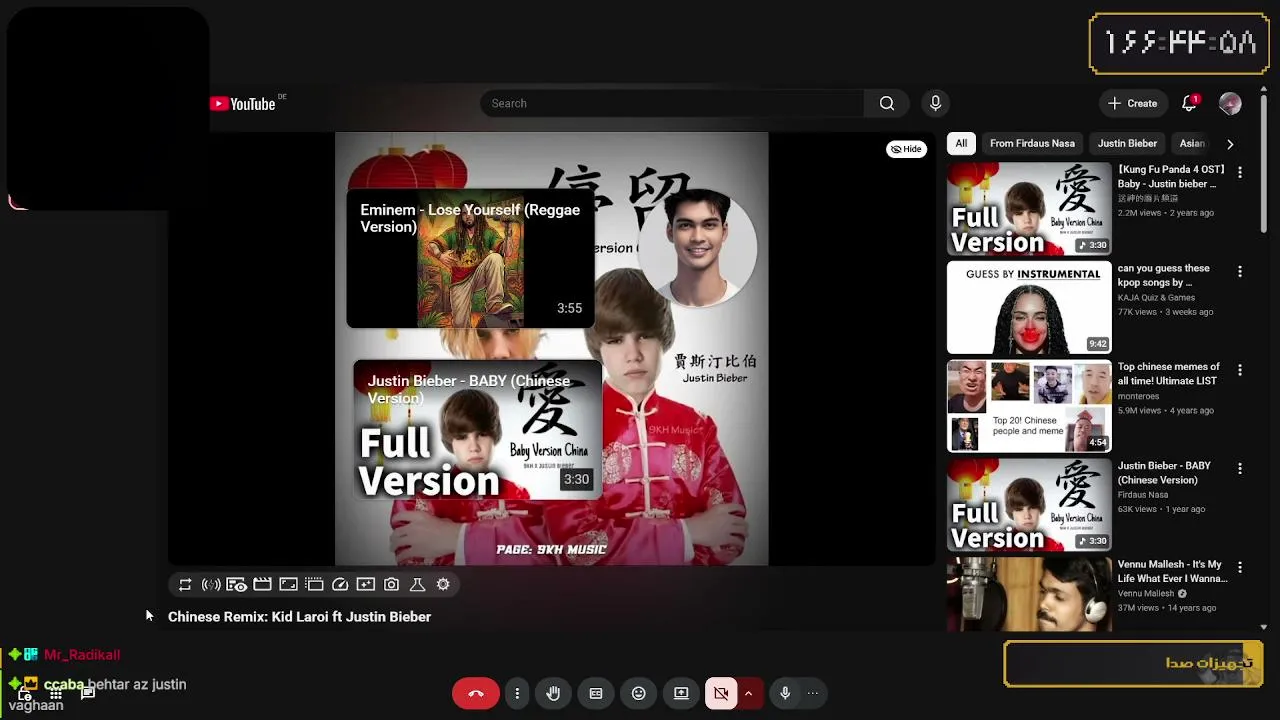Open options menu for Top chinese memes video
Image resolution: width=1280 pixels, height=720 pixels.
pyautogui.click(x=1240, y=370)
